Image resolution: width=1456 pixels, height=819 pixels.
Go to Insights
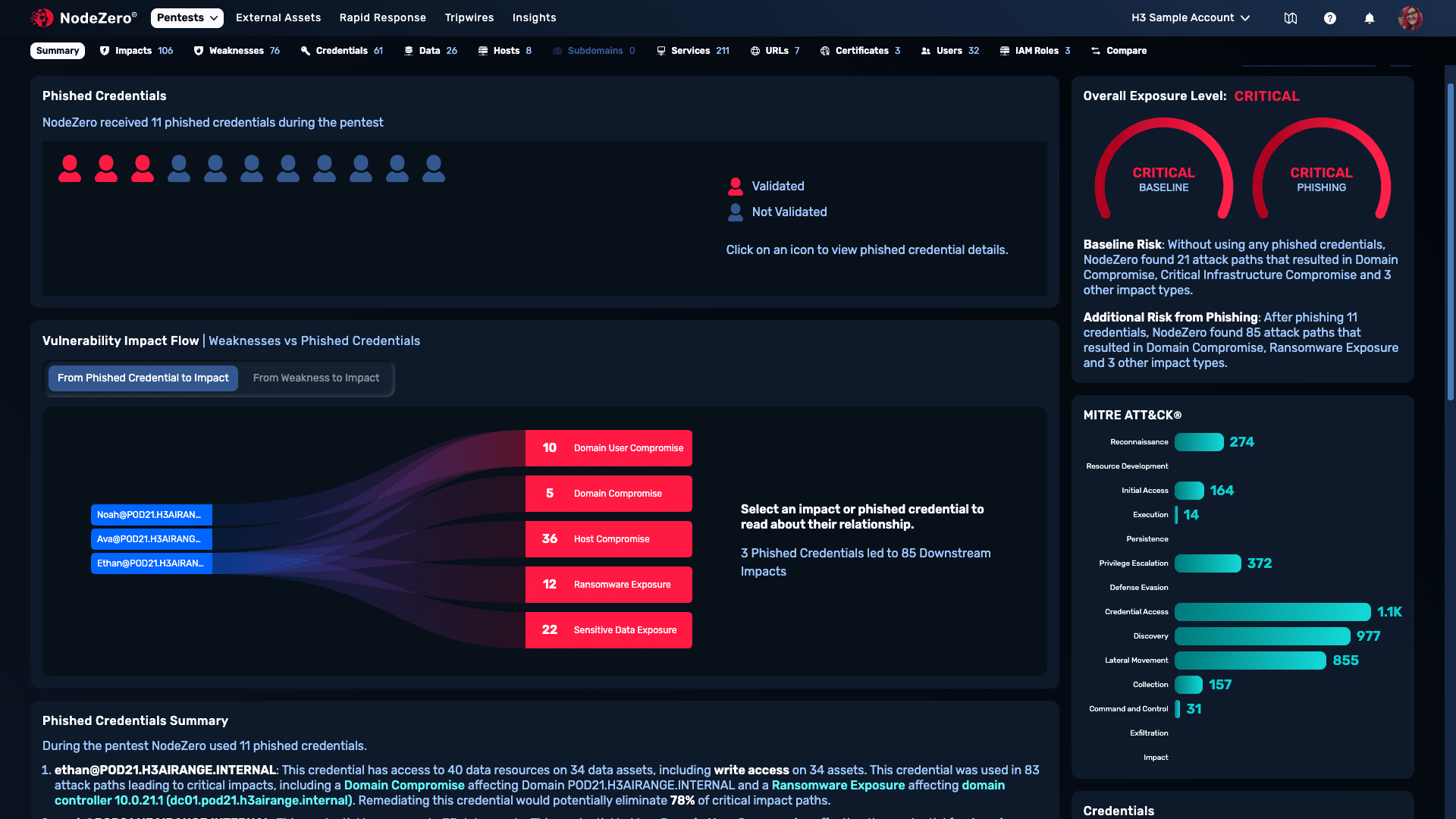pos(535,17)
